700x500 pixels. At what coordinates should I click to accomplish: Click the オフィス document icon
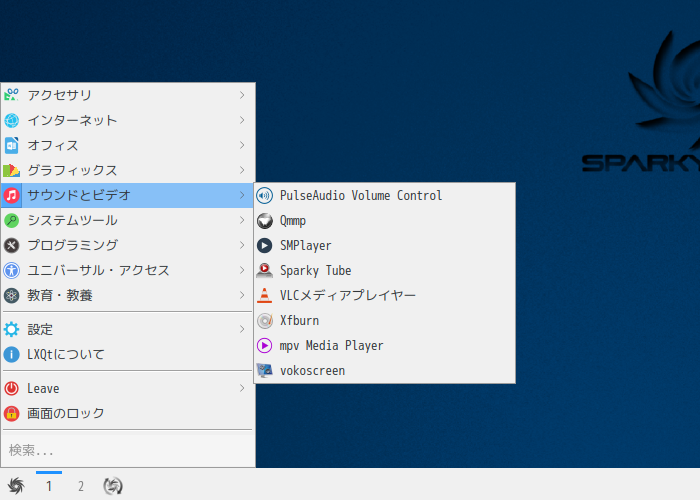[12, 145]
